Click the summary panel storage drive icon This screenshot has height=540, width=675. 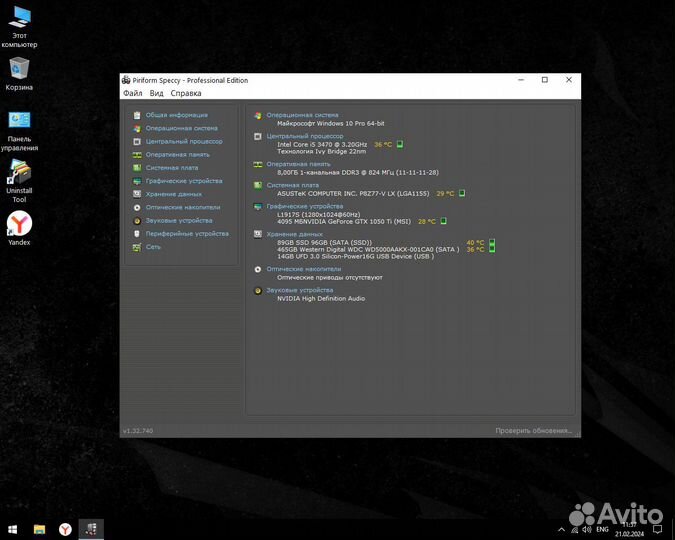(x=258, y=234)
